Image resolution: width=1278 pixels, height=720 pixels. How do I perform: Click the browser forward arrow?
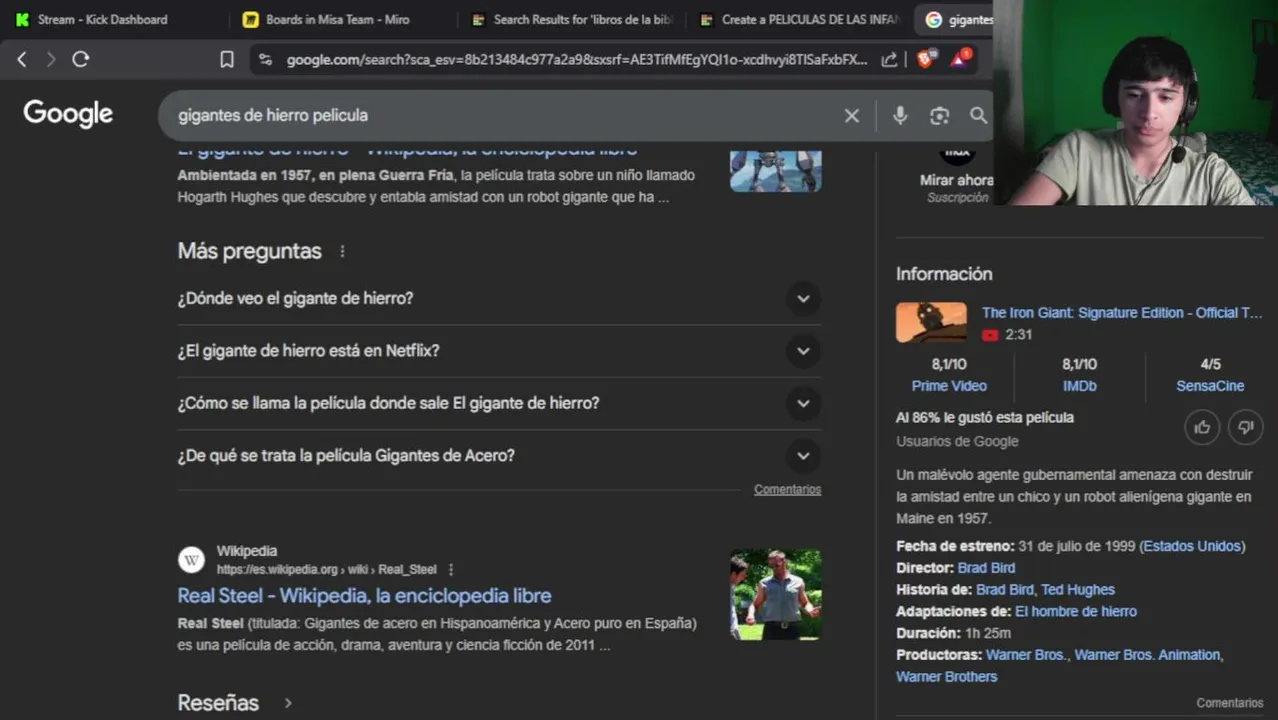coord(51,60)
